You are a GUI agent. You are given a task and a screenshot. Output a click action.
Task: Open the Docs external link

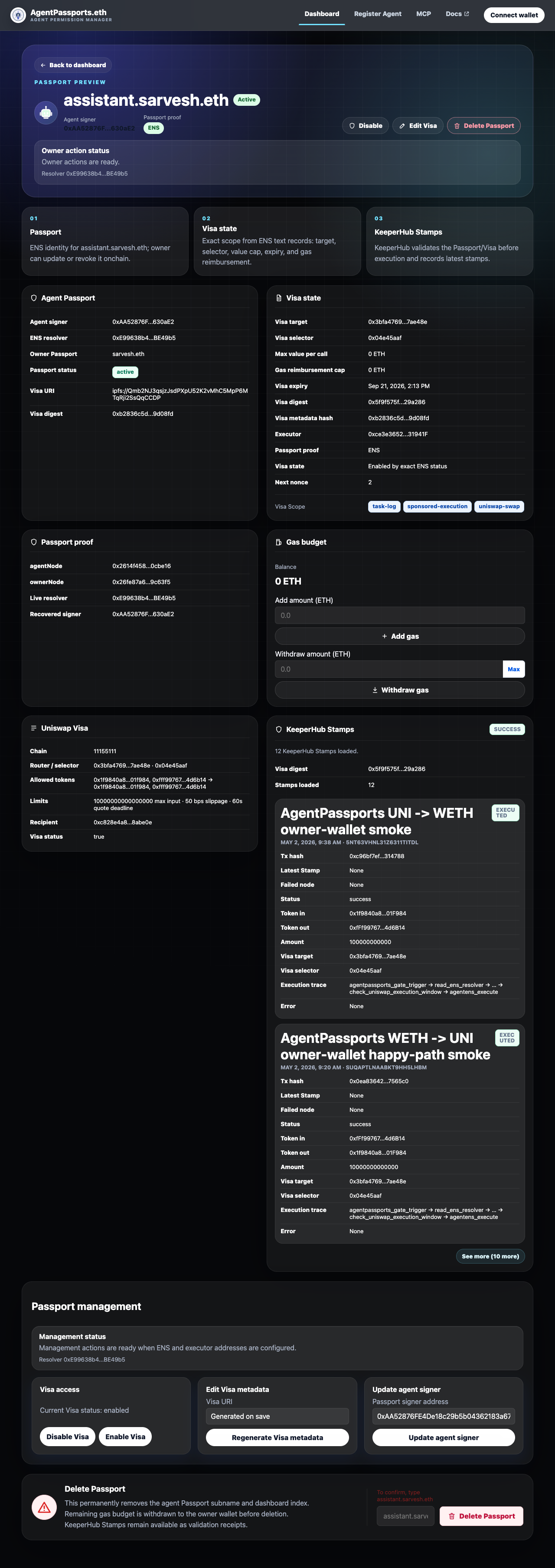(457, 14)
